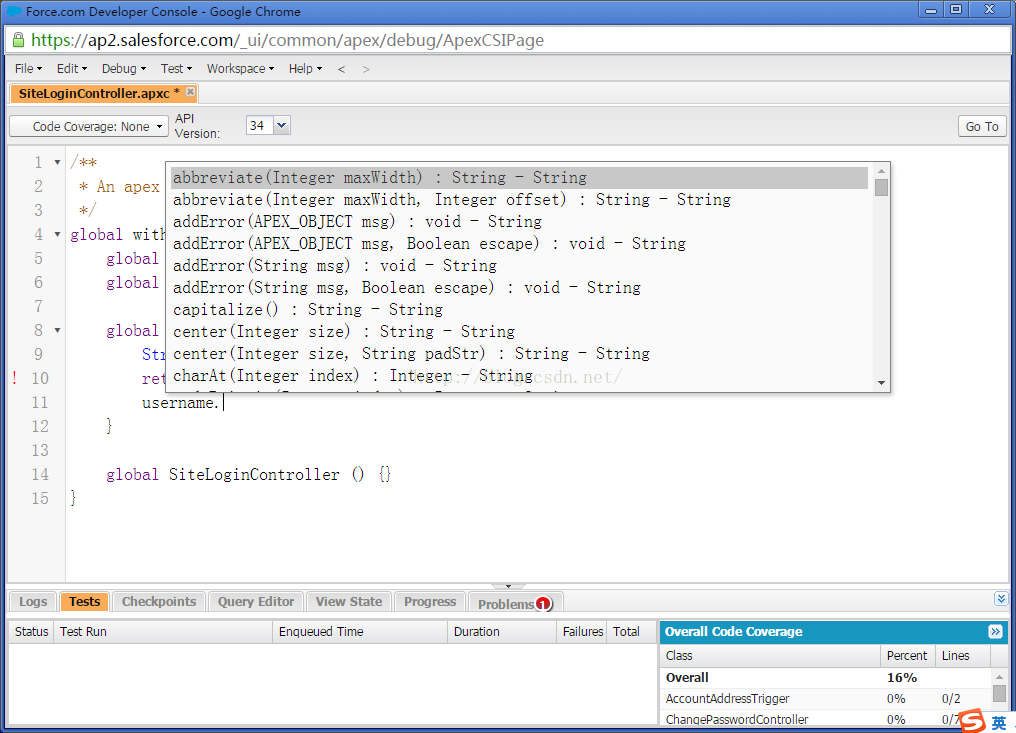Open the File menu
The width and height of the screenshot is (1016, 733).
click(x=29, y=69)
